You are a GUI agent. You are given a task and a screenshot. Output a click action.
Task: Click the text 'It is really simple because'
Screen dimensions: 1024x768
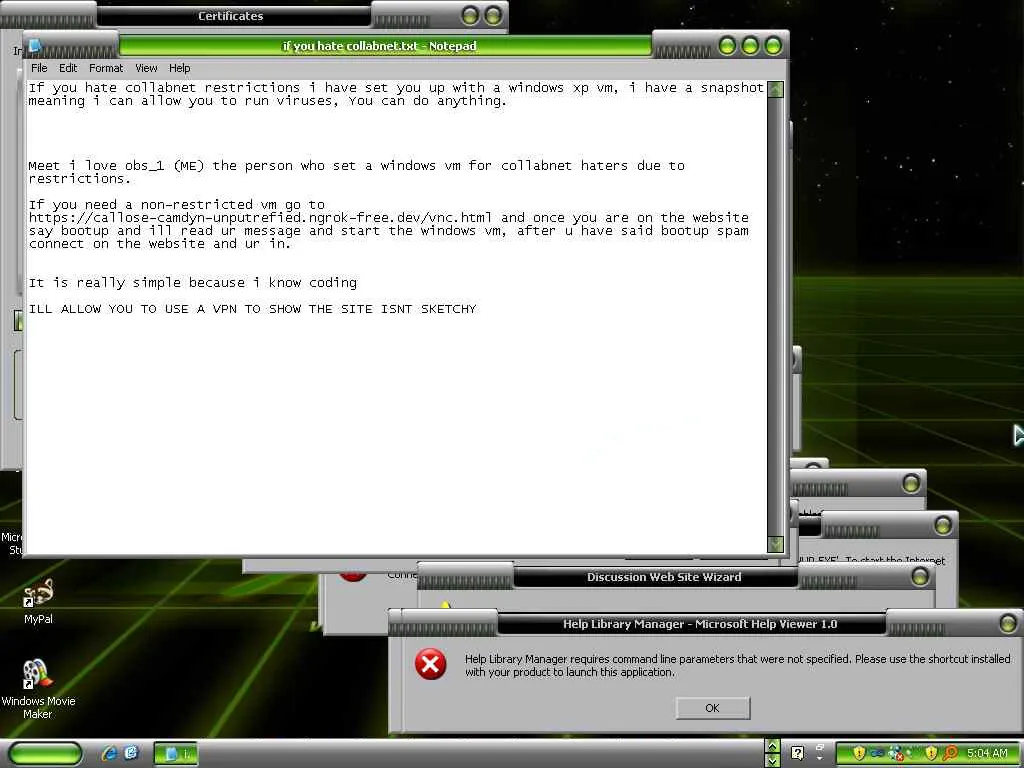click(193, 283)
